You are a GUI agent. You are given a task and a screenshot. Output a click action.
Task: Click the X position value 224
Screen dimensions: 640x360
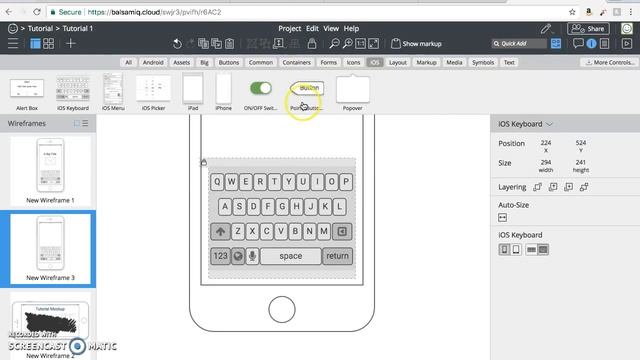(546, 143)
